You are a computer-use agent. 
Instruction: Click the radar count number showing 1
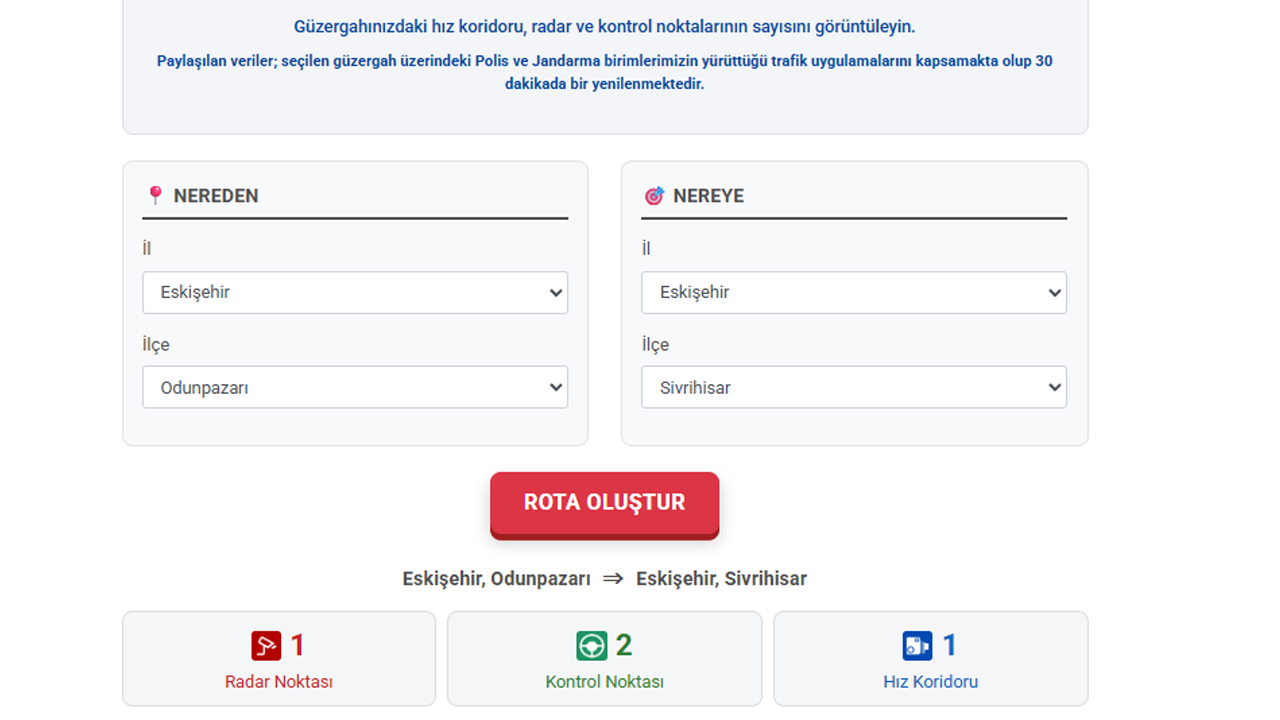click(x=296, y=645)
